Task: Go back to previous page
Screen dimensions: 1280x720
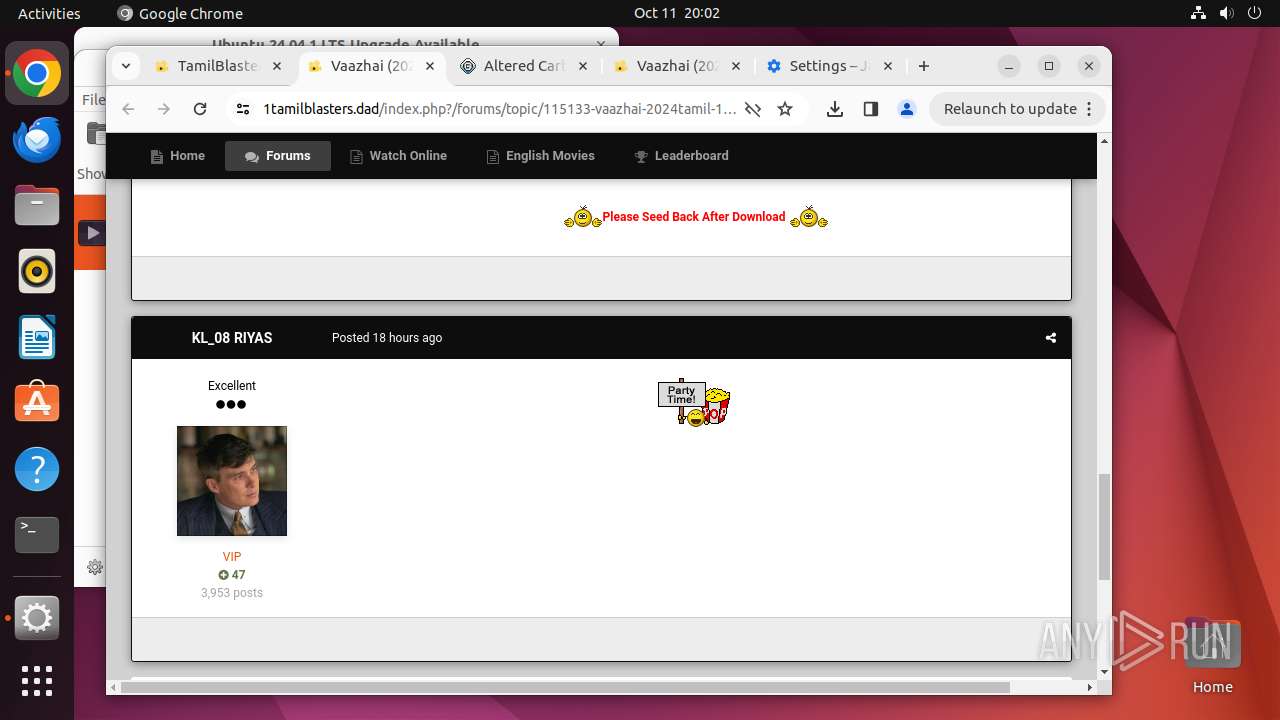Action: (128, 109)
